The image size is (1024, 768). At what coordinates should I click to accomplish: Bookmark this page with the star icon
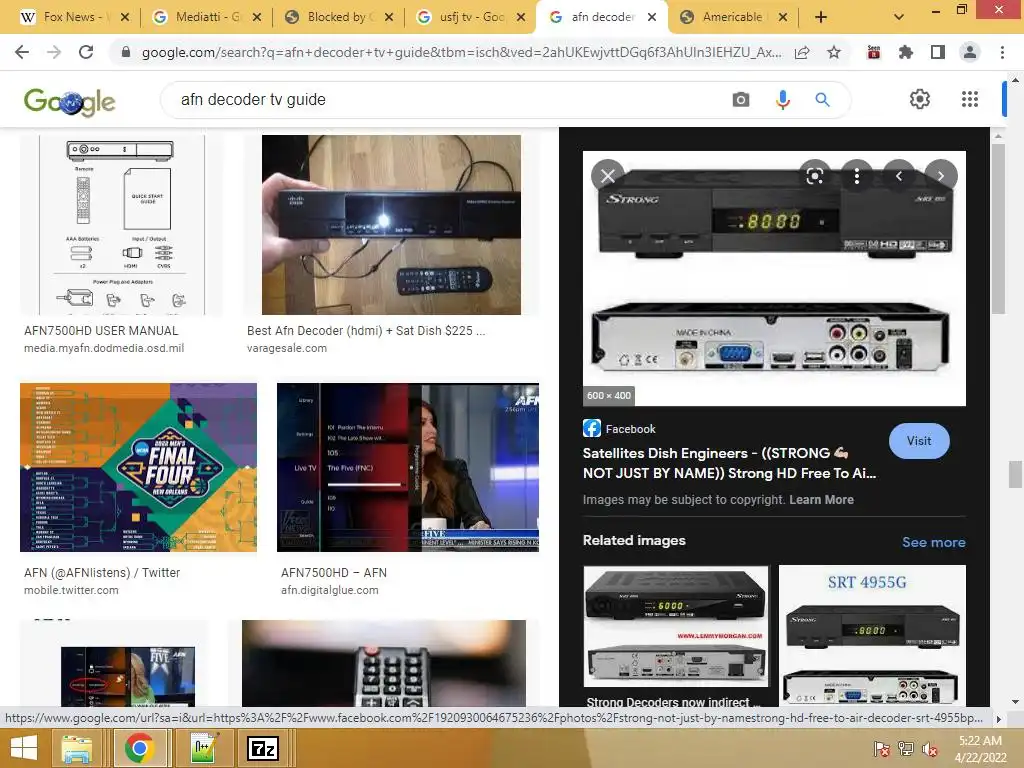tap(834, 52)
